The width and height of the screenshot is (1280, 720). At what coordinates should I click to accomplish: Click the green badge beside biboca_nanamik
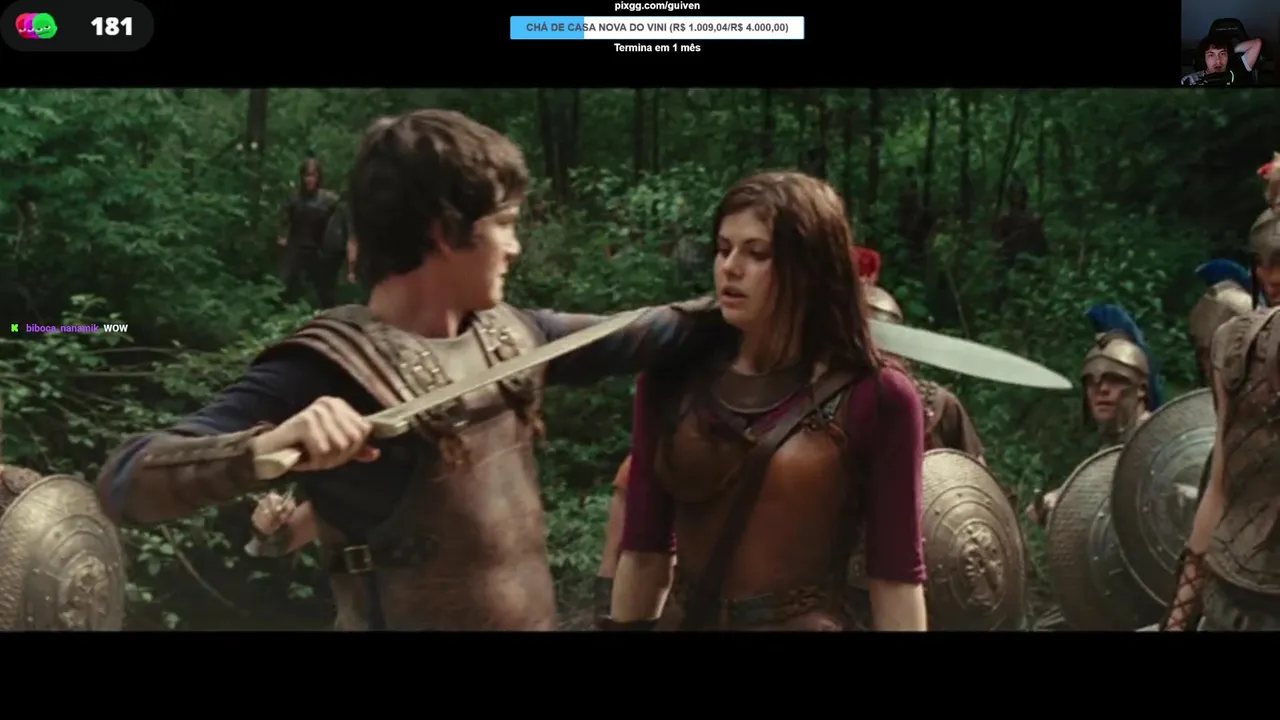(15, 328)
